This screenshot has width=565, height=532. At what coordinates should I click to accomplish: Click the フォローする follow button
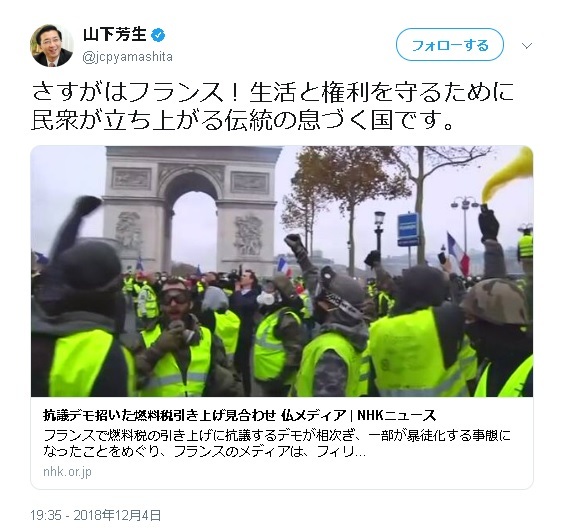point(450,45)
